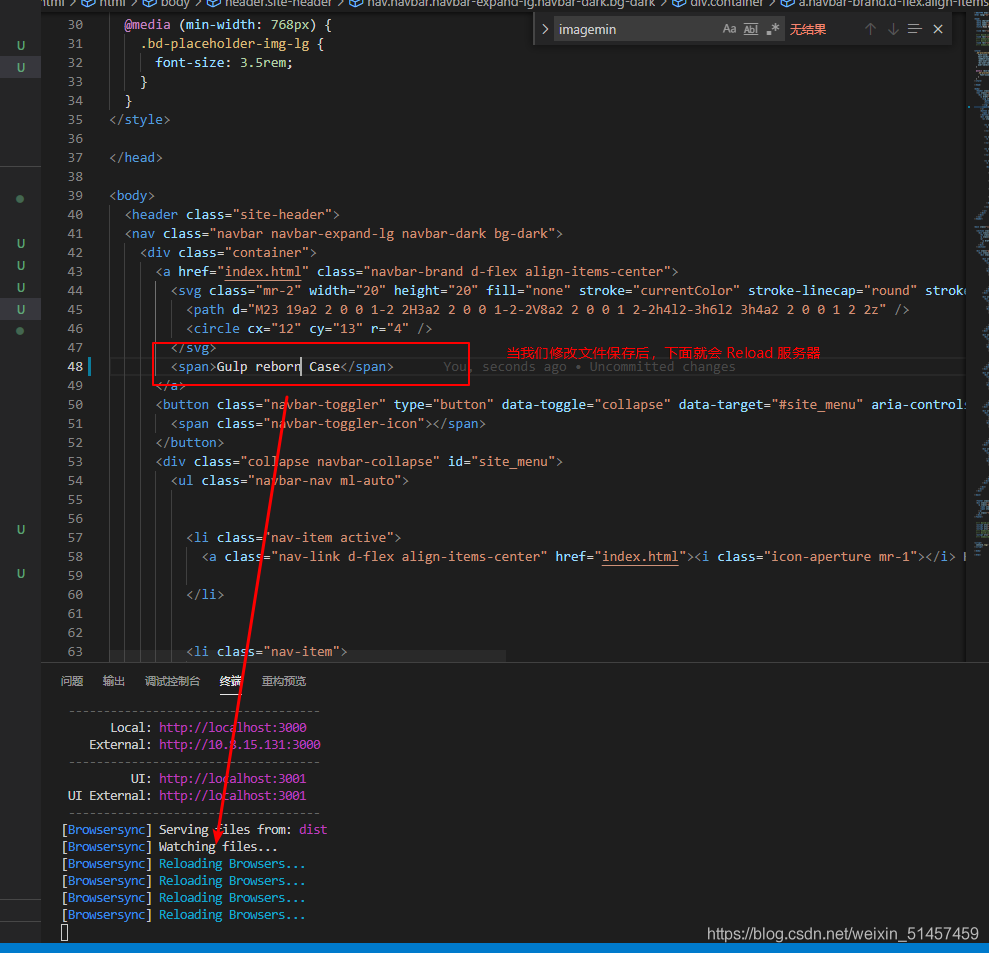
Task: Follow index.html link in navbar-brand anchor
Action: tap(263, 272)
